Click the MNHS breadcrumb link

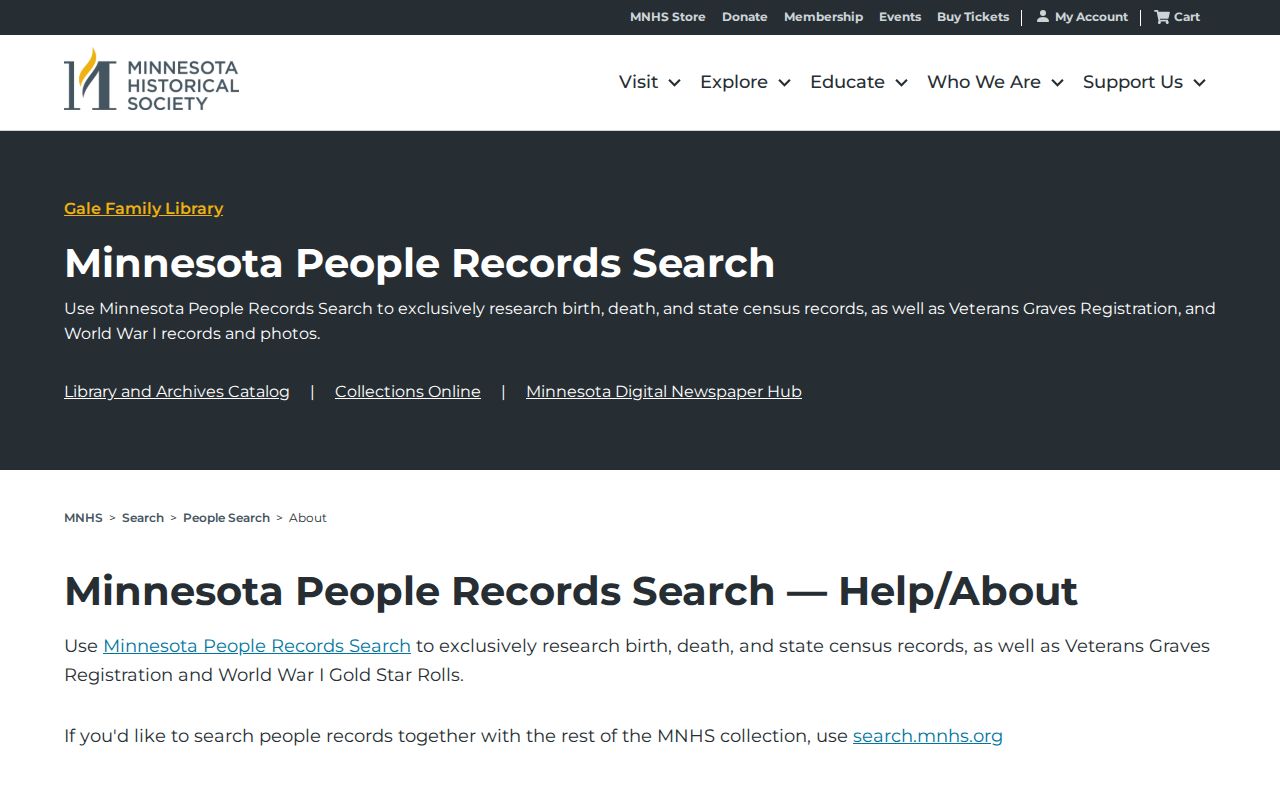[x=83, y=518]
